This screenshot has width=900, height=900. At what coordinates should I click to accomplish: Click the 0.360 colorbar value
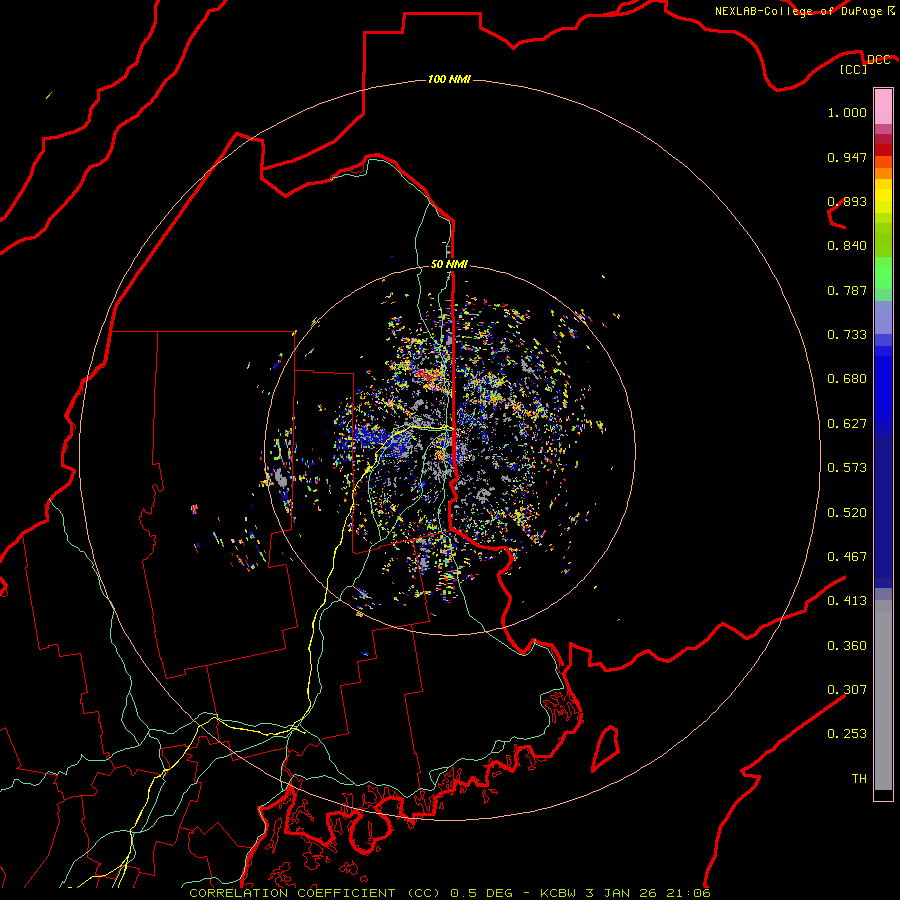click(847, 646)
